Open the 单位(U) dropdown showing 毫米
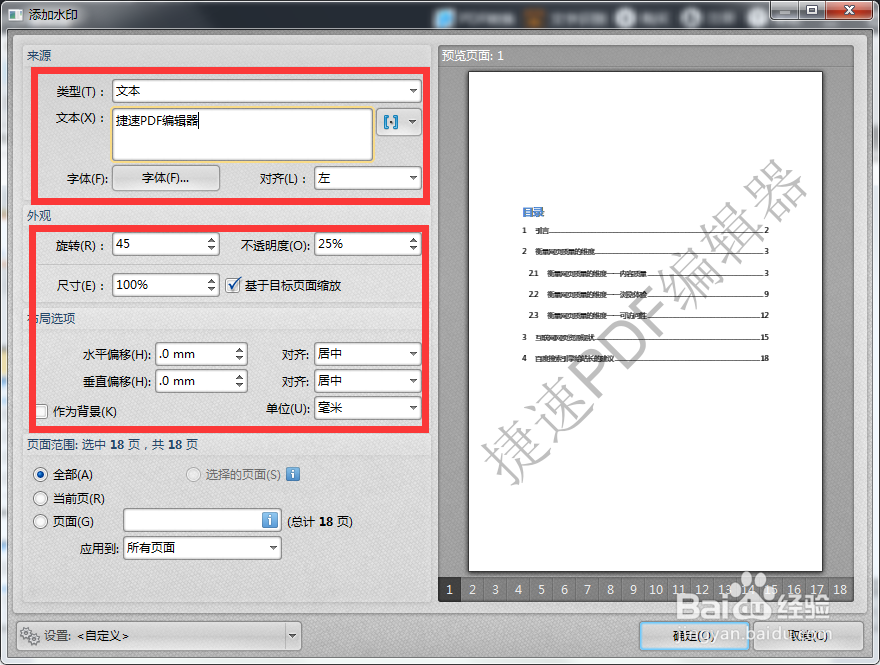This screenshot has height=665, width=880. 368,408
